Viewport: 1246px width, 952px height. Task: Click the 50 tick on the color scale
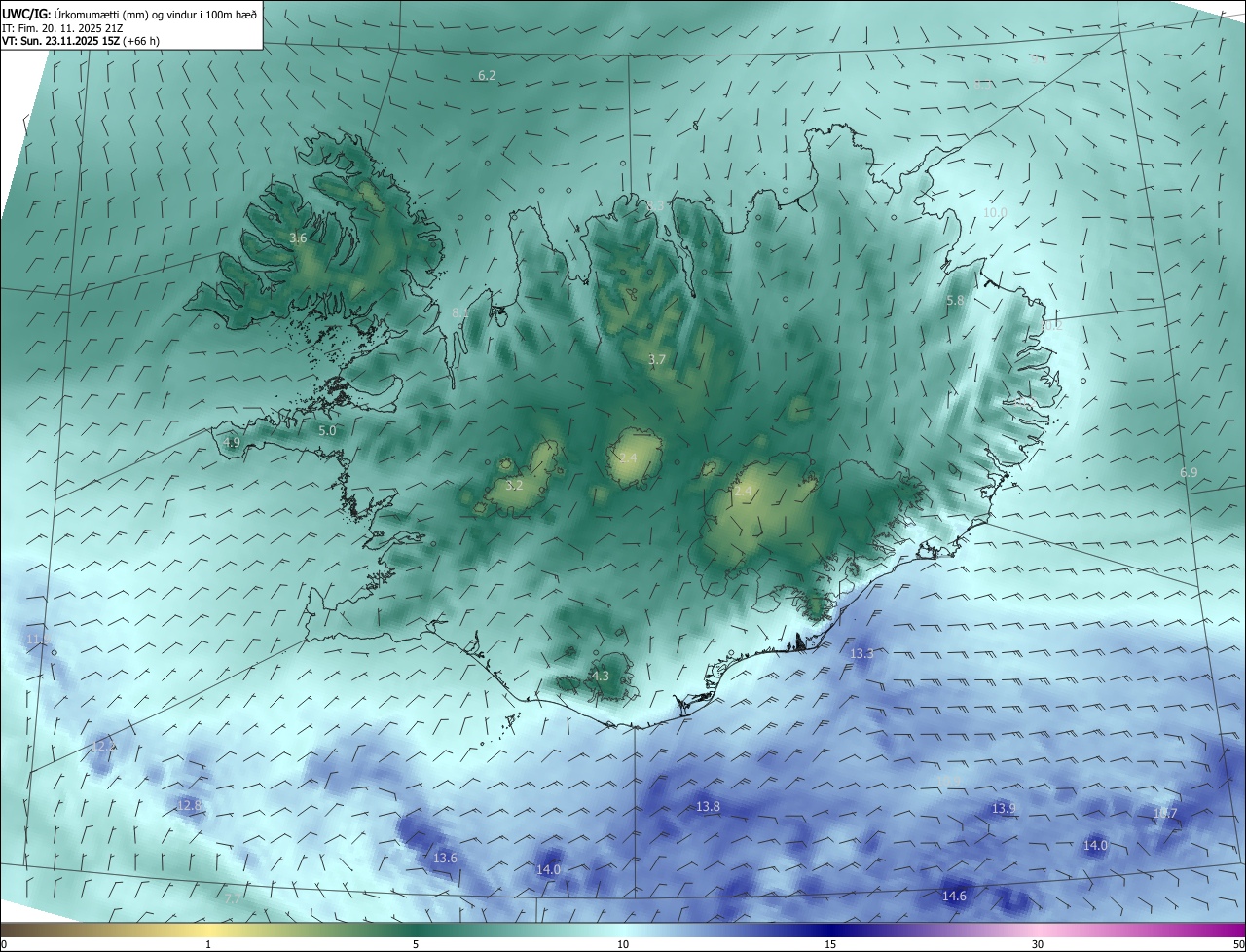[x=1238, y=944]
